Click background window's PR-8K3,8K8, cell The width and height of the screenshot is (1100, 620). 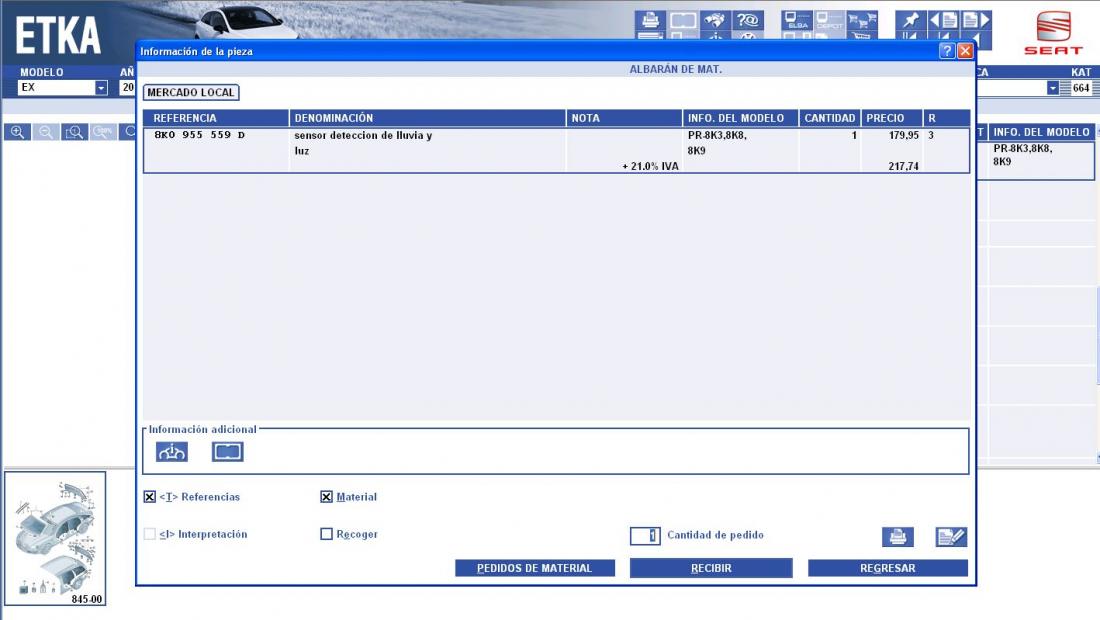1023,149
